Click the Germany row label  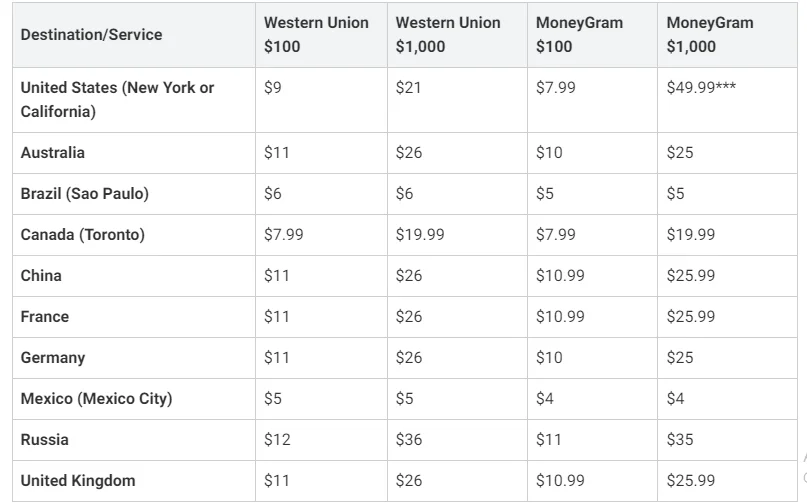tap(53, 358)
